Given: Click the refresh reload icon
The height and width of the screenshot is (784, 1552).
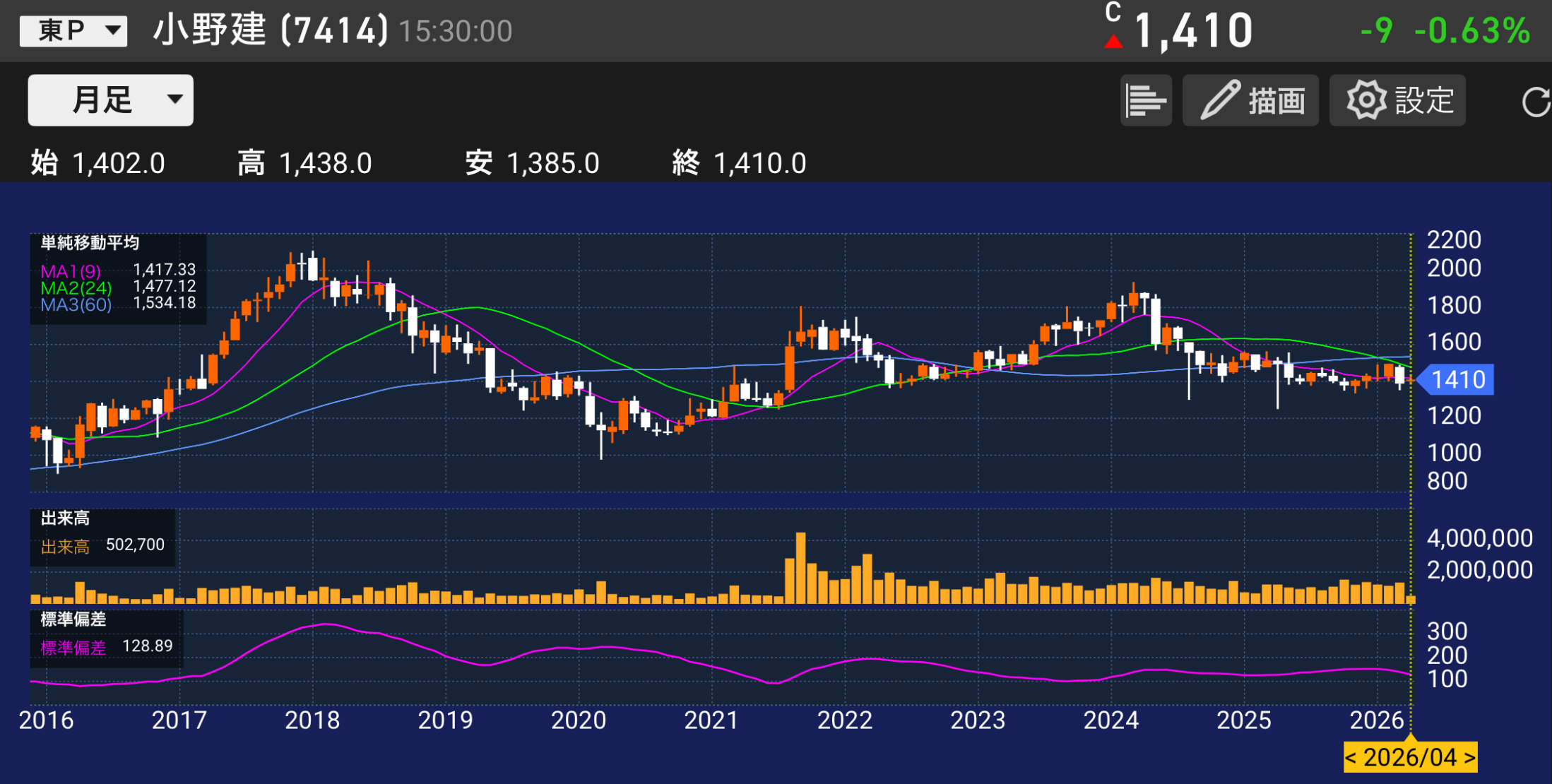Looking at the screenshot, I should 1535,102.
